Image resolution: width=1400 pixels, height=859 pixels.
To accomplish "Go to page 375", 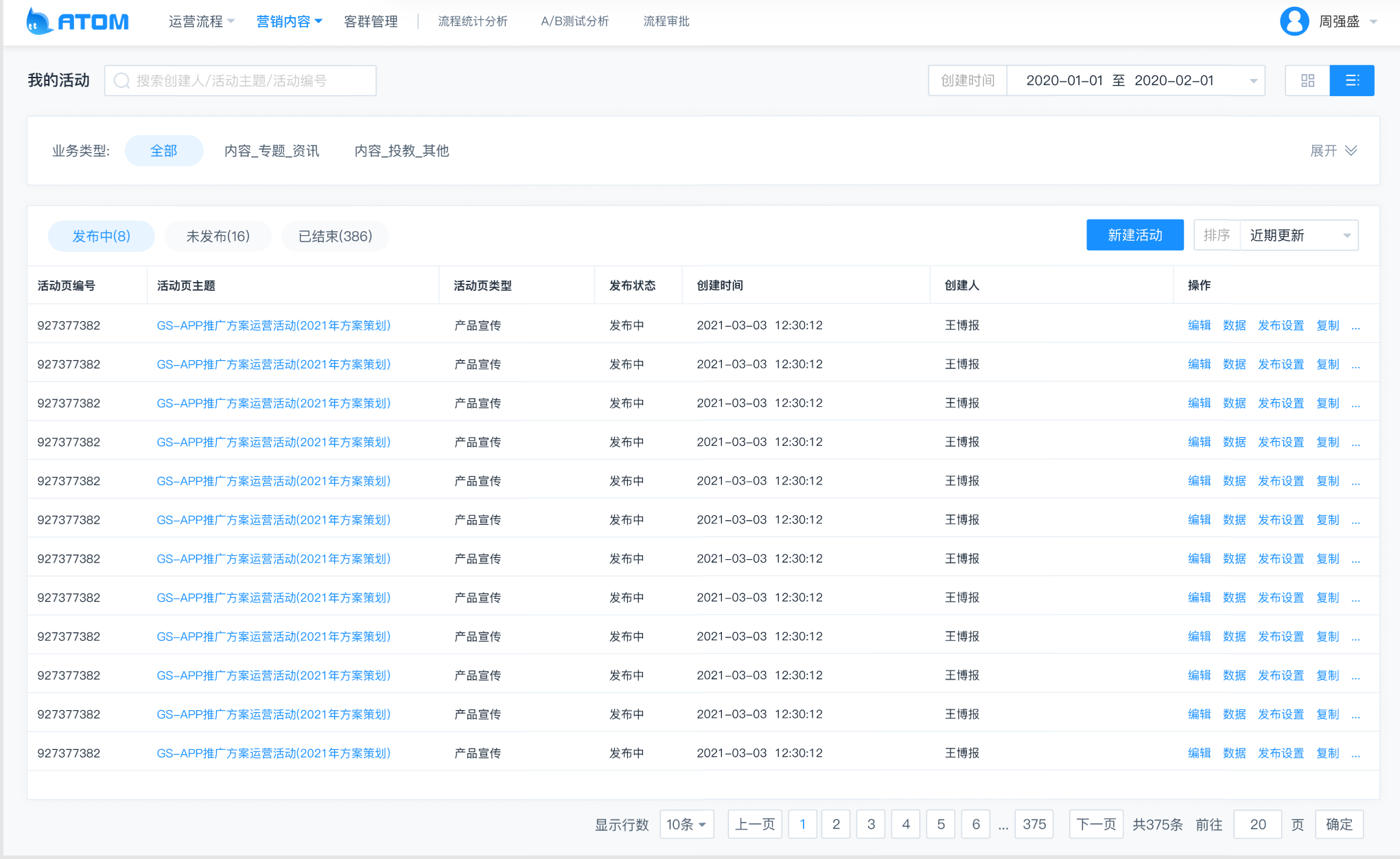I will (1034, 824).
